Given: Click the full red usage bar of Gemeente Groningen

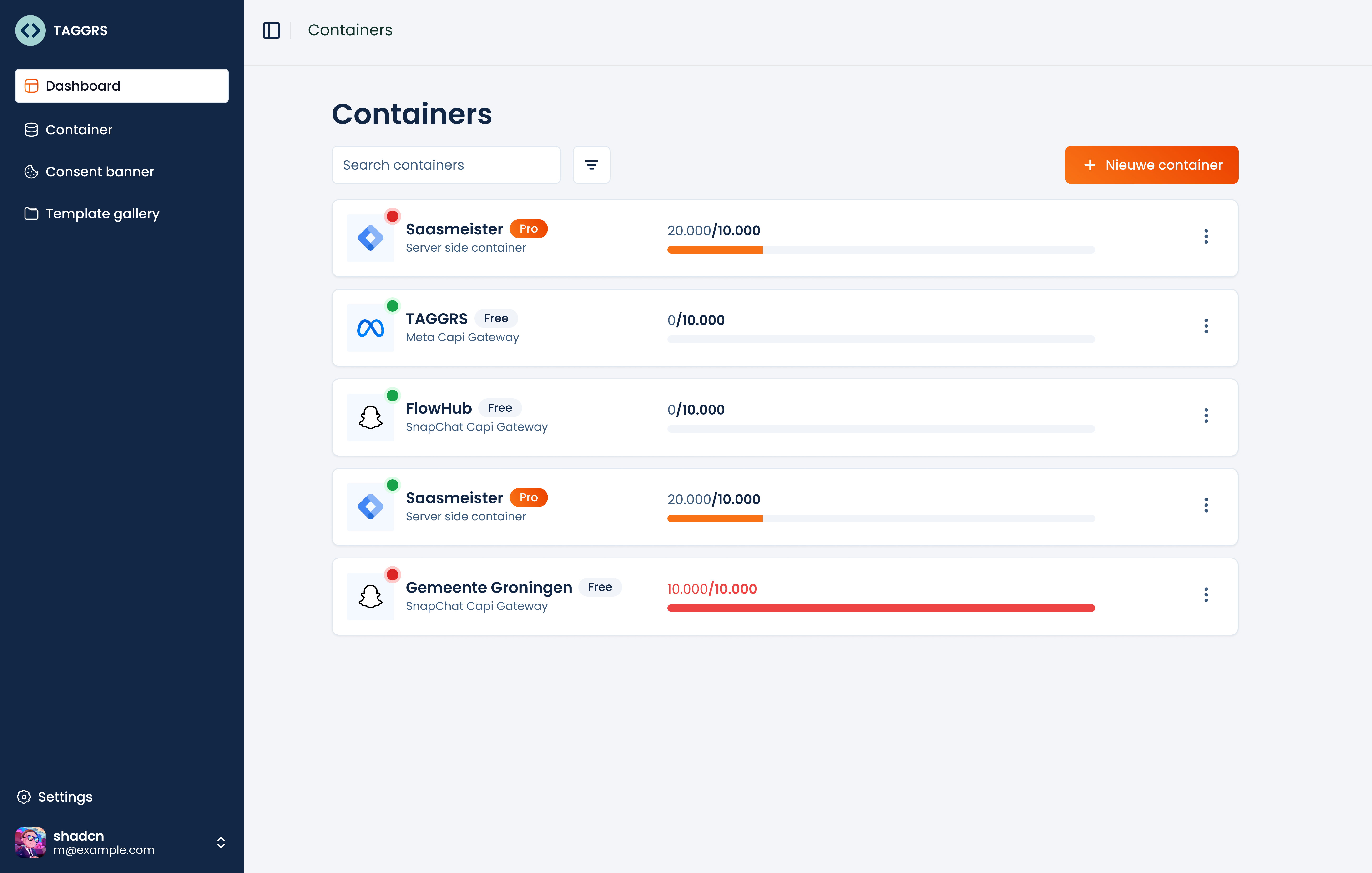Looking at the screenshot, I should [881, 608].
